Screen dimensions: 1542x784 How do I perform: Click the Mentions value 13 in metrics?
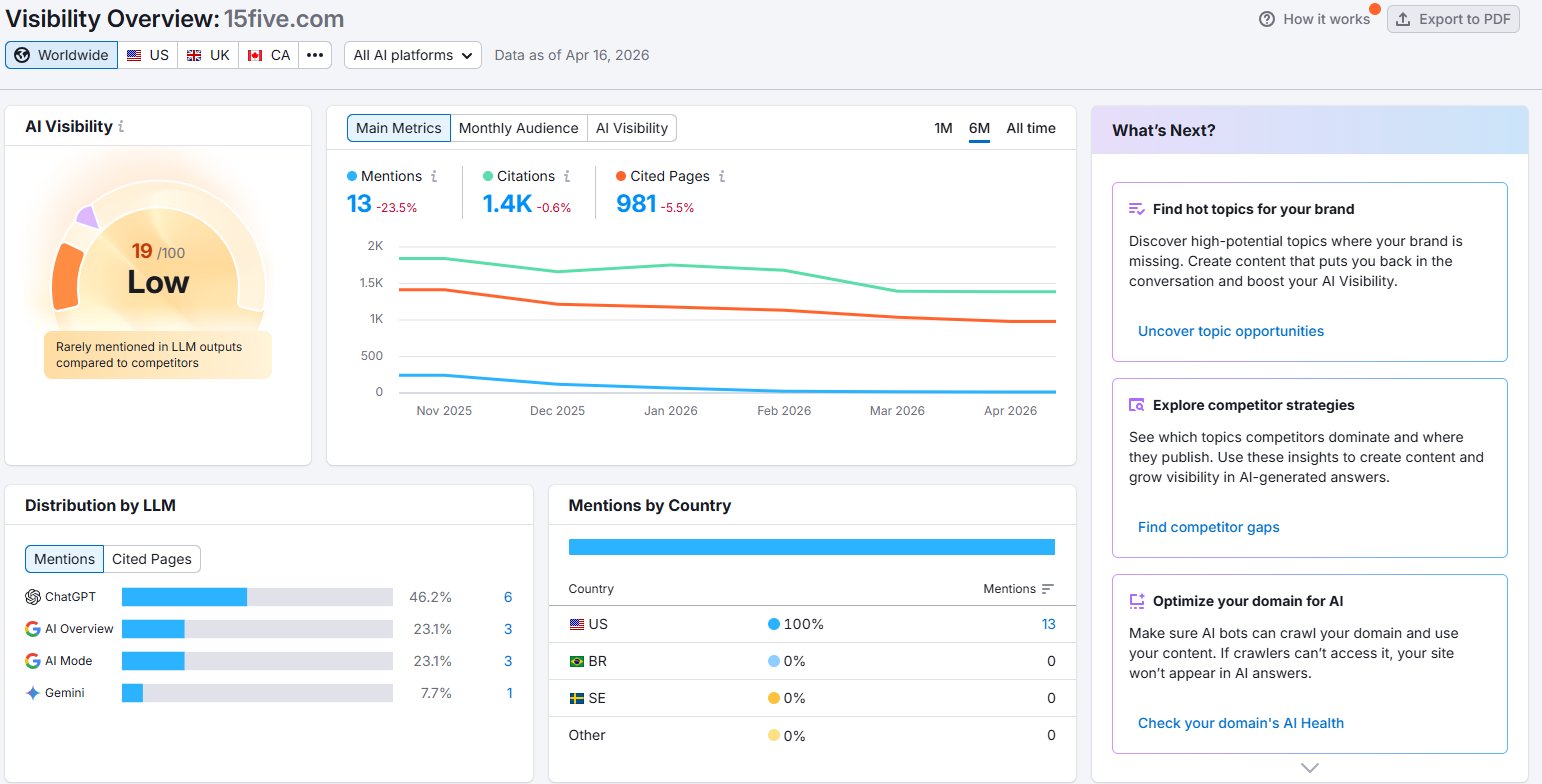tap(358, 204)
